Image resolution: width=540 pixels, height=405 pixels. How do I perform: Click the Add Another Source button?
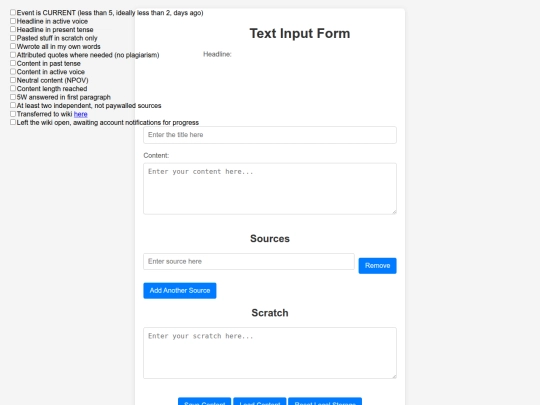(180, 291)
